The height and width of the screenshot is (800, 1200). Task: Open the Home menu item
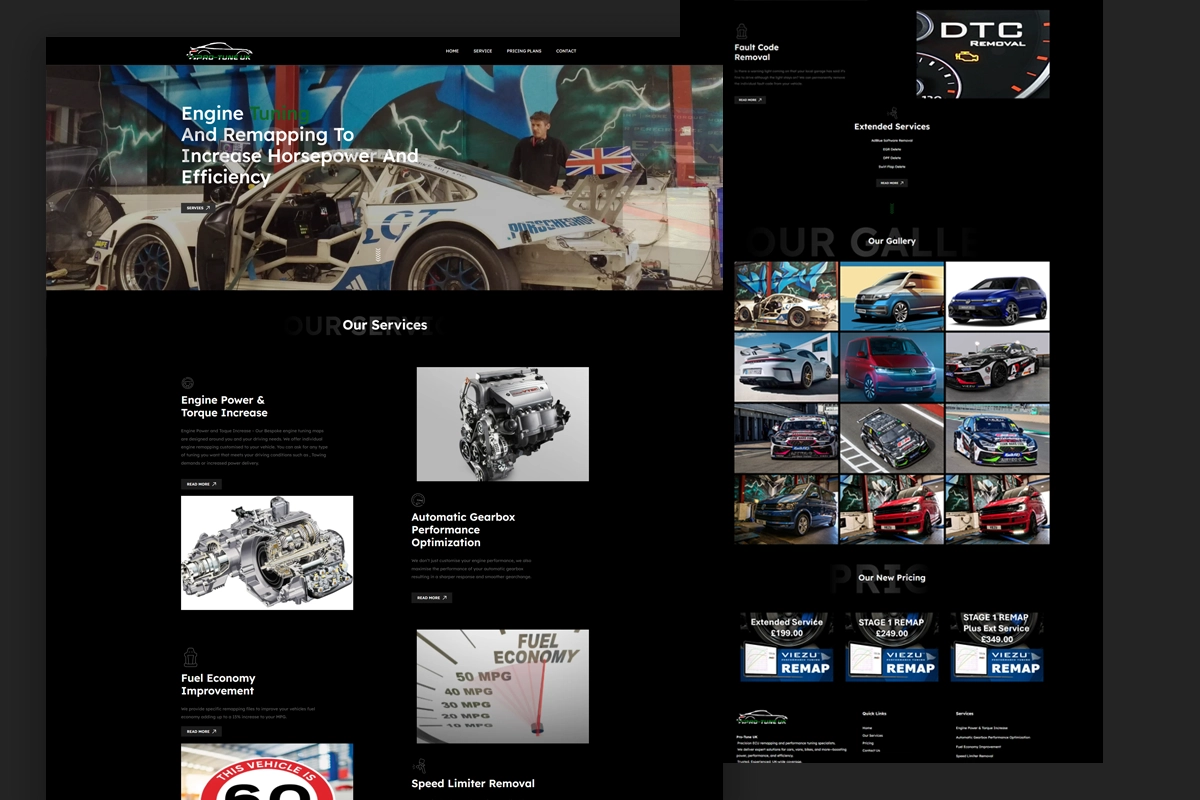(452, 51)
